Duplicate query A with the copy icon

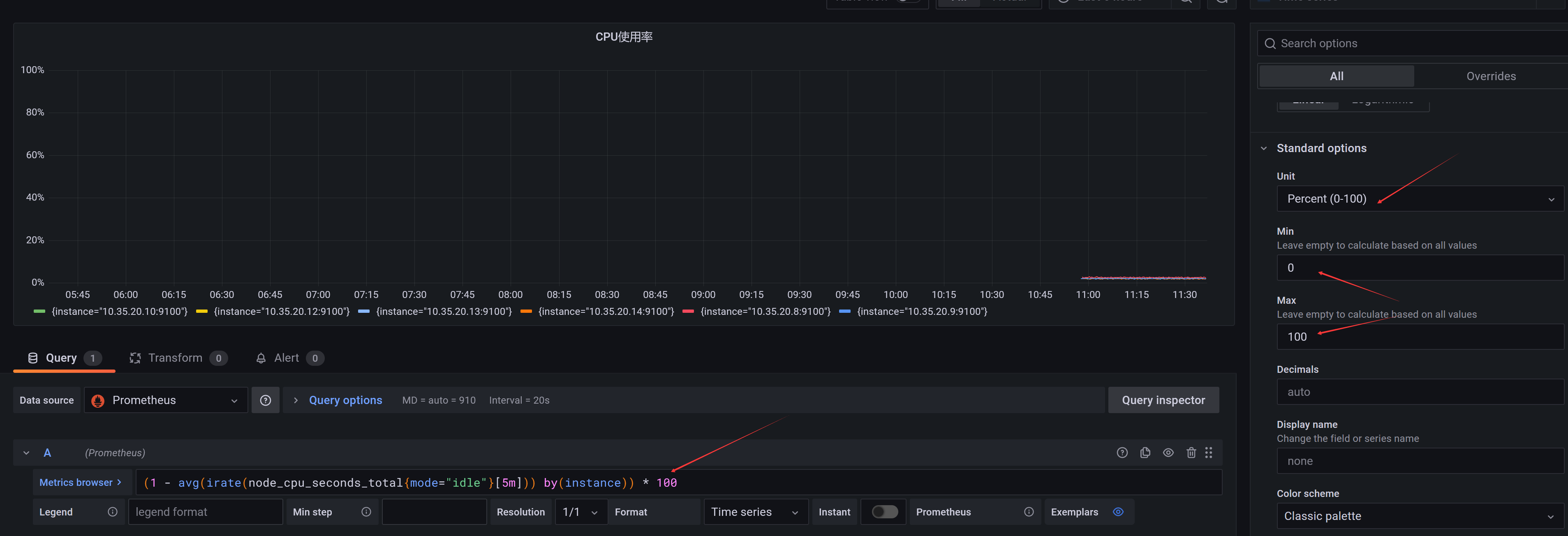click(1145, 453)
